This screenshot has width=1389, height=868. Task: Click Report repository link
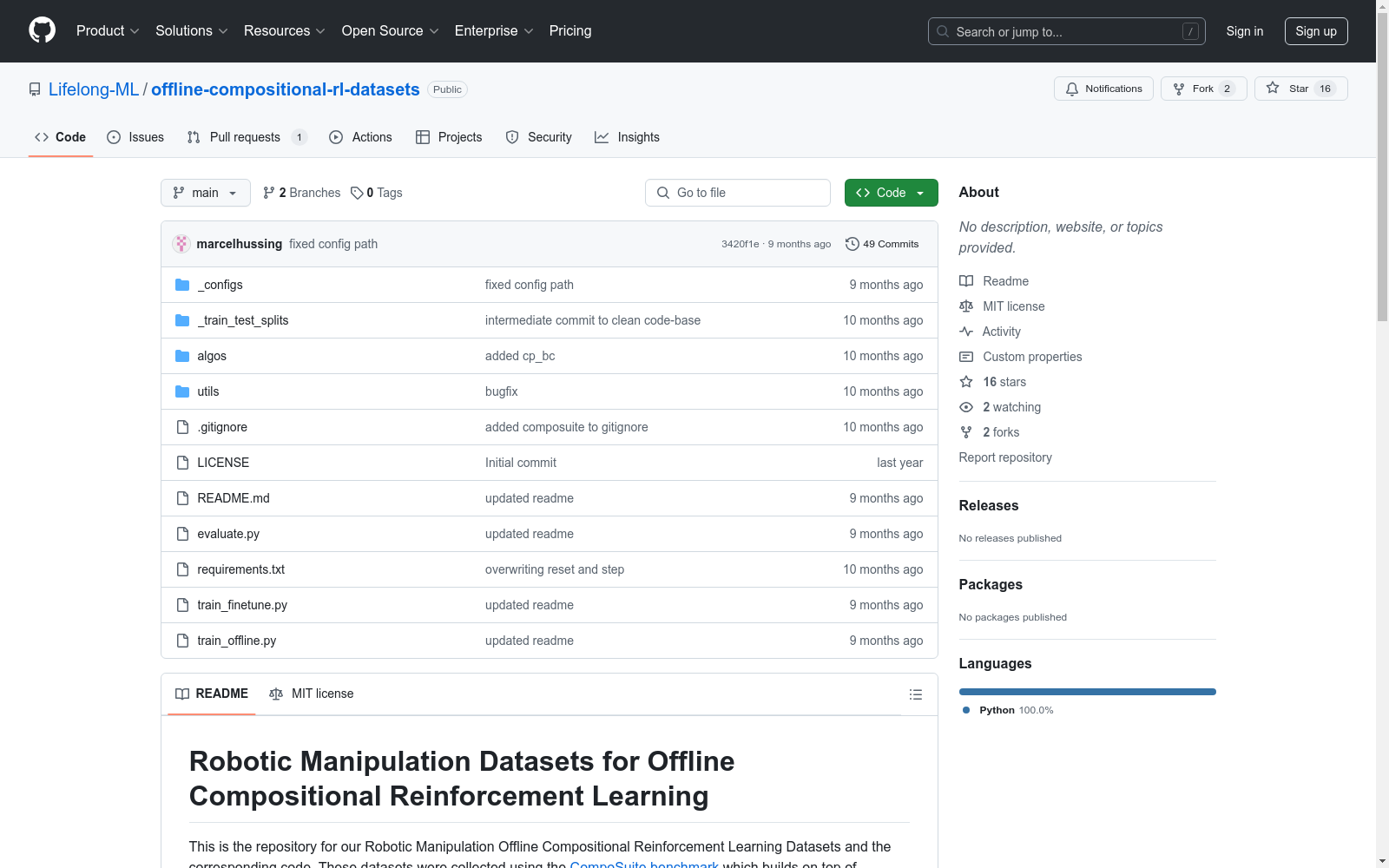1005,457
